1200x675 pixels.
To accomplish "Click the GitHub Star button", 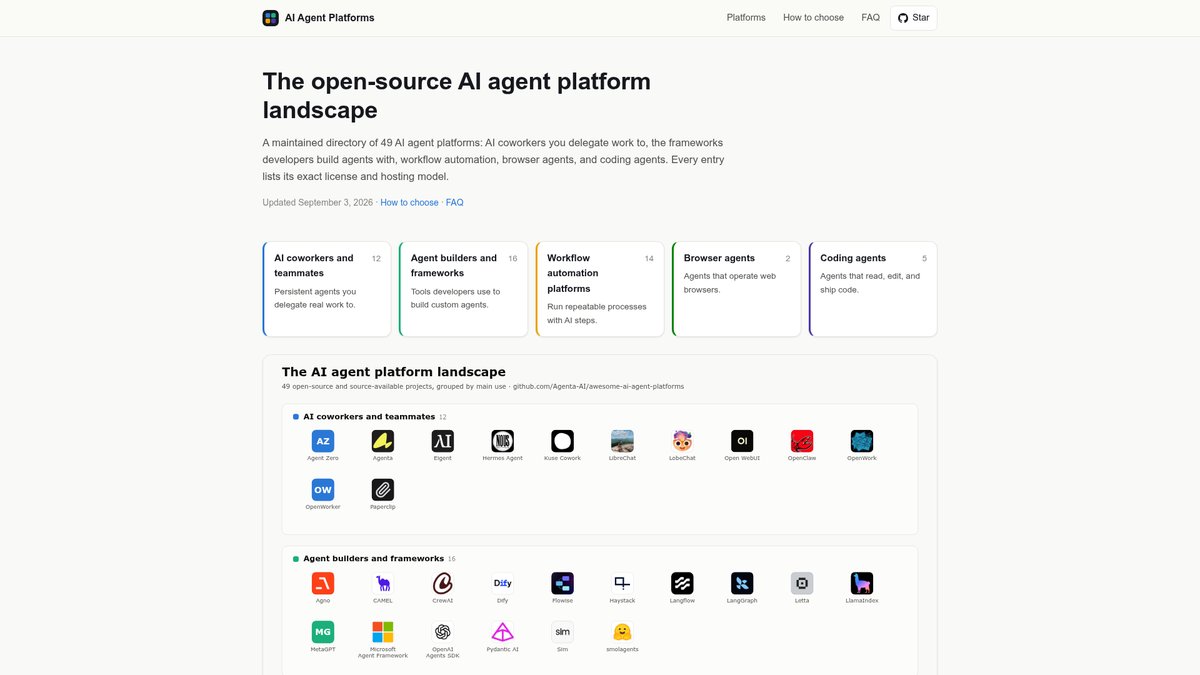I will point(913,18).
